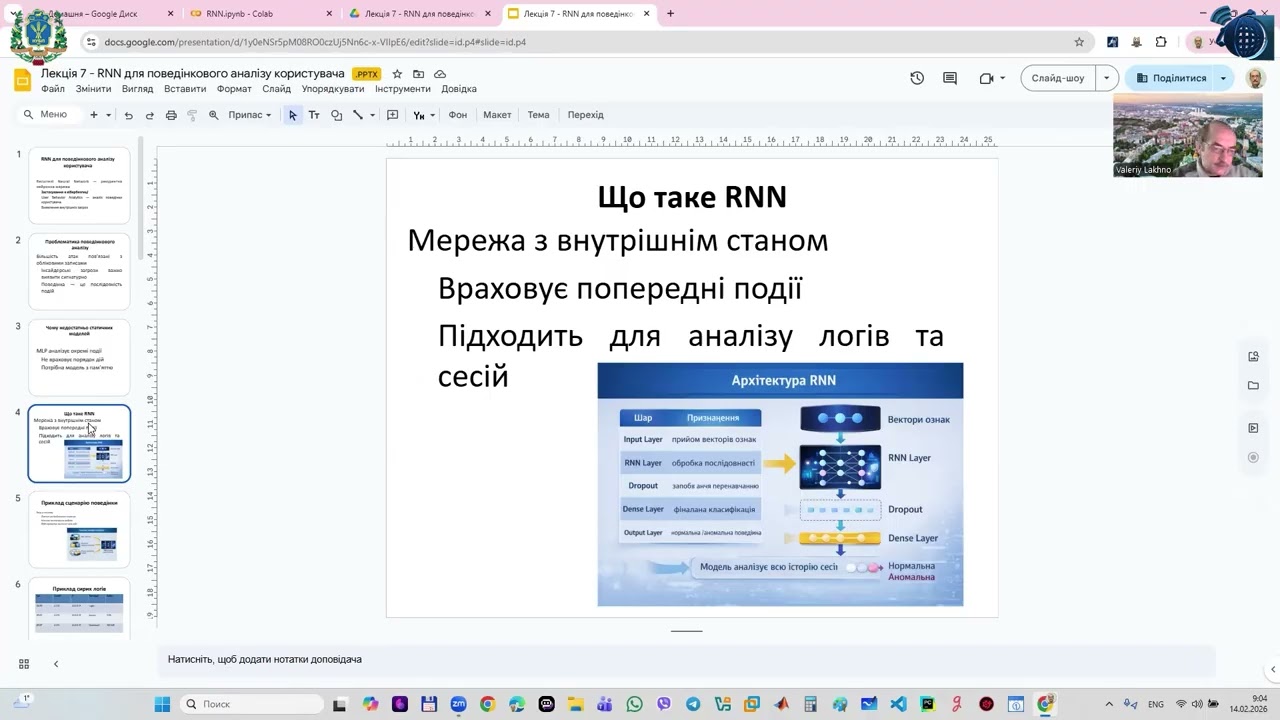1280x720 pixels.
Task: Collapse the filmstrip with the left chevron
Action: click(56, 664)
